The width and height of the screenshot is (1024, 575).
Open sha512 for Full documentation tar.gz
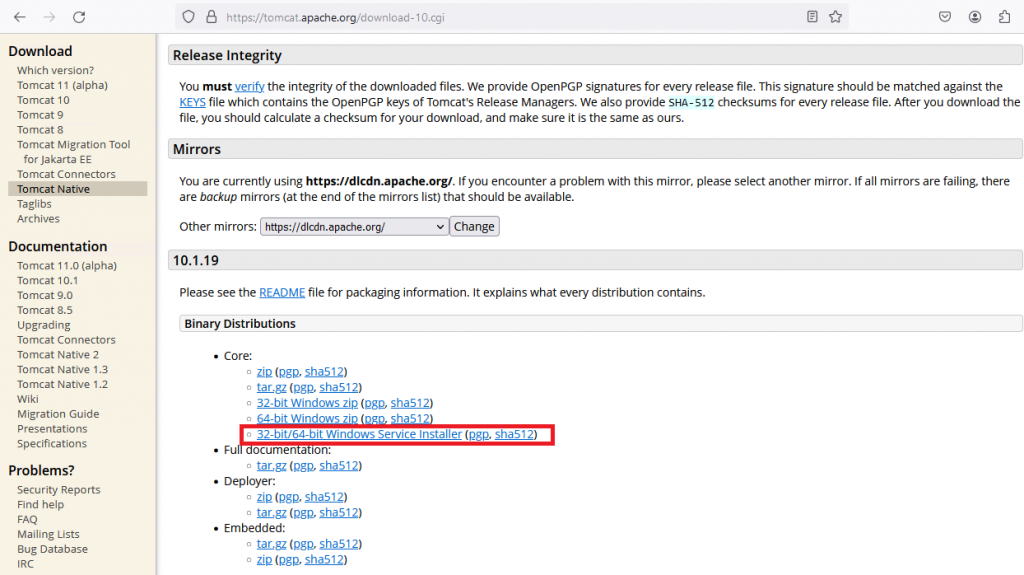pyautogui.click(x=338, y=466)
